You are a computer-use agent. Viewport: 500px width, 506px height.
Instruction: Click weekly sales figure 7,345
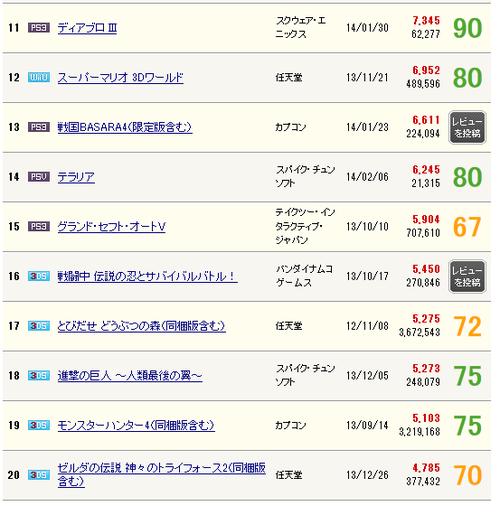pos(426,21)
